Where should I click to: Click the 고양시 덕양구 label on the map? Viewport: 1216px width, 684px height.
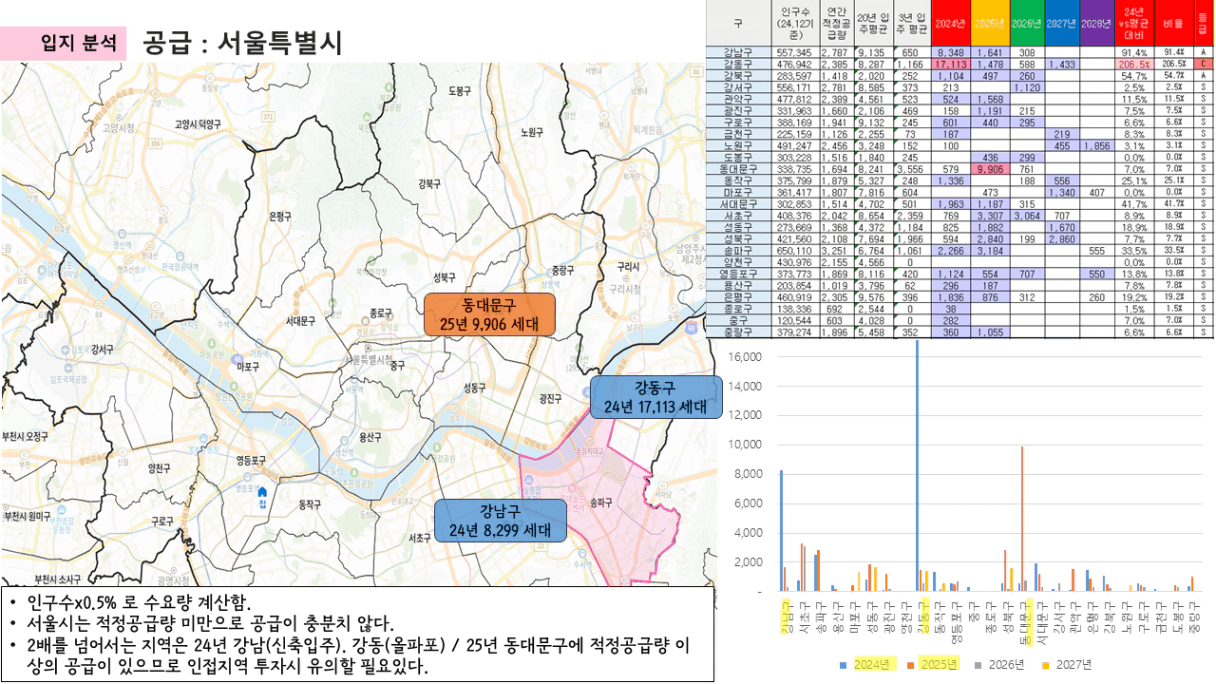pos(198,124)
